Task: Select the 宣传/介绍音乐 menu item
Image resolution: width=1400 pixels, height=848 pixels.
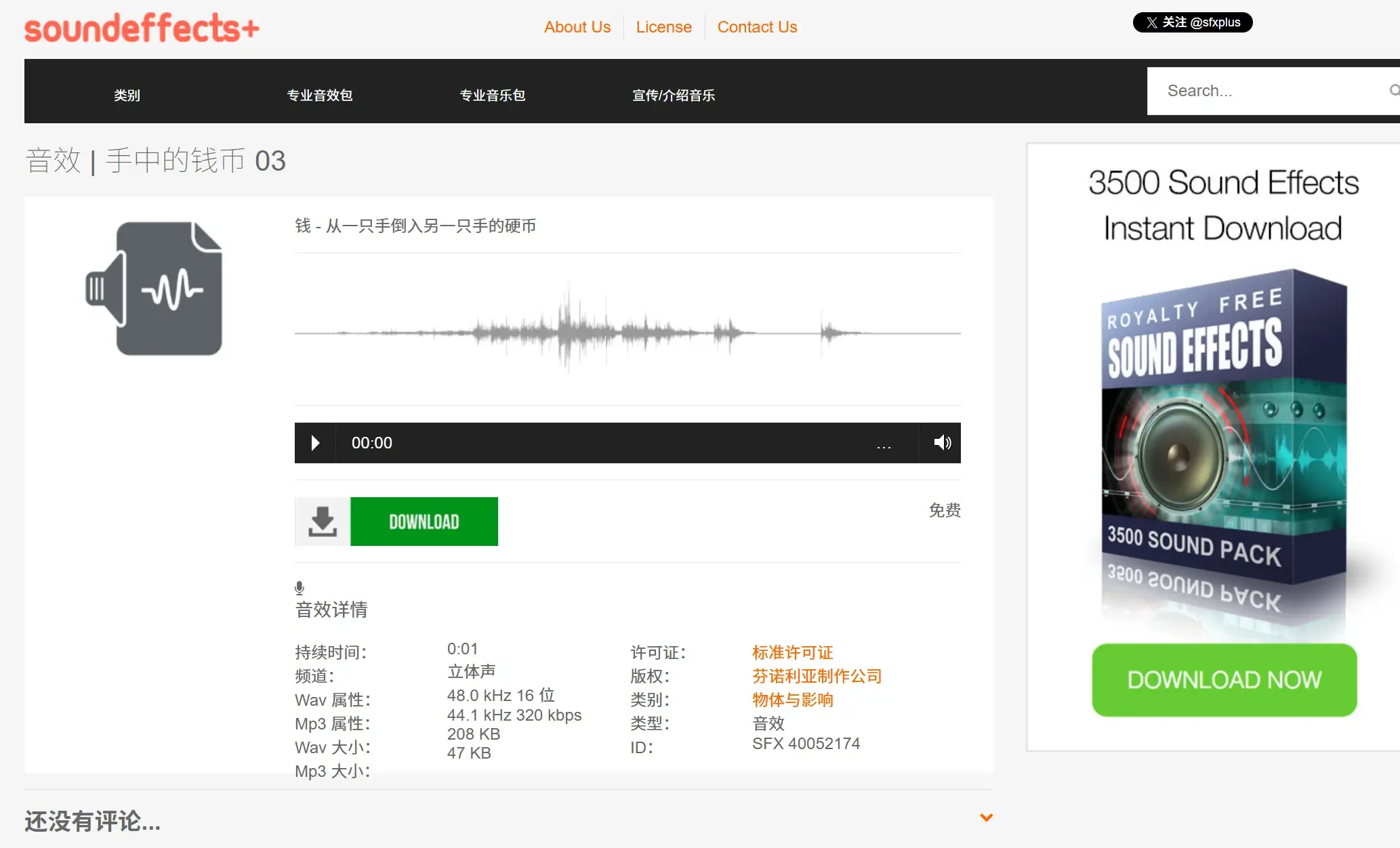Action: [x=674, y=96]
